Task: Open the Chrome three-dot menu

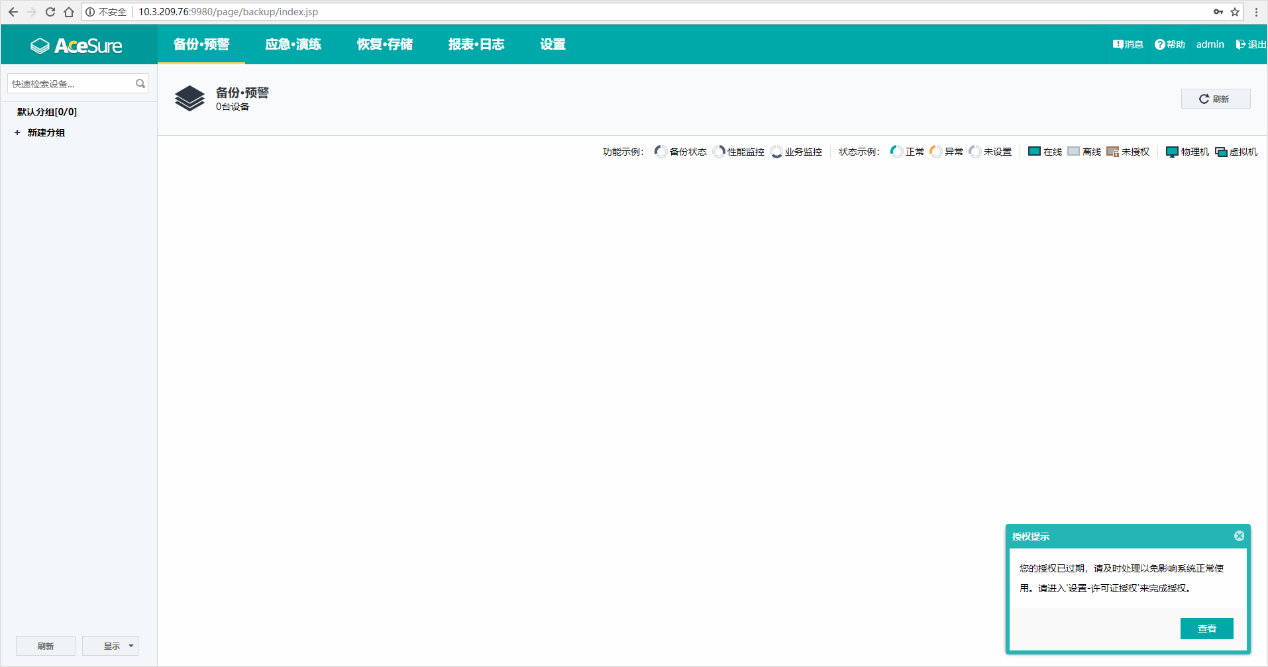Action: pyautogui.click(x=1256, y=12)
